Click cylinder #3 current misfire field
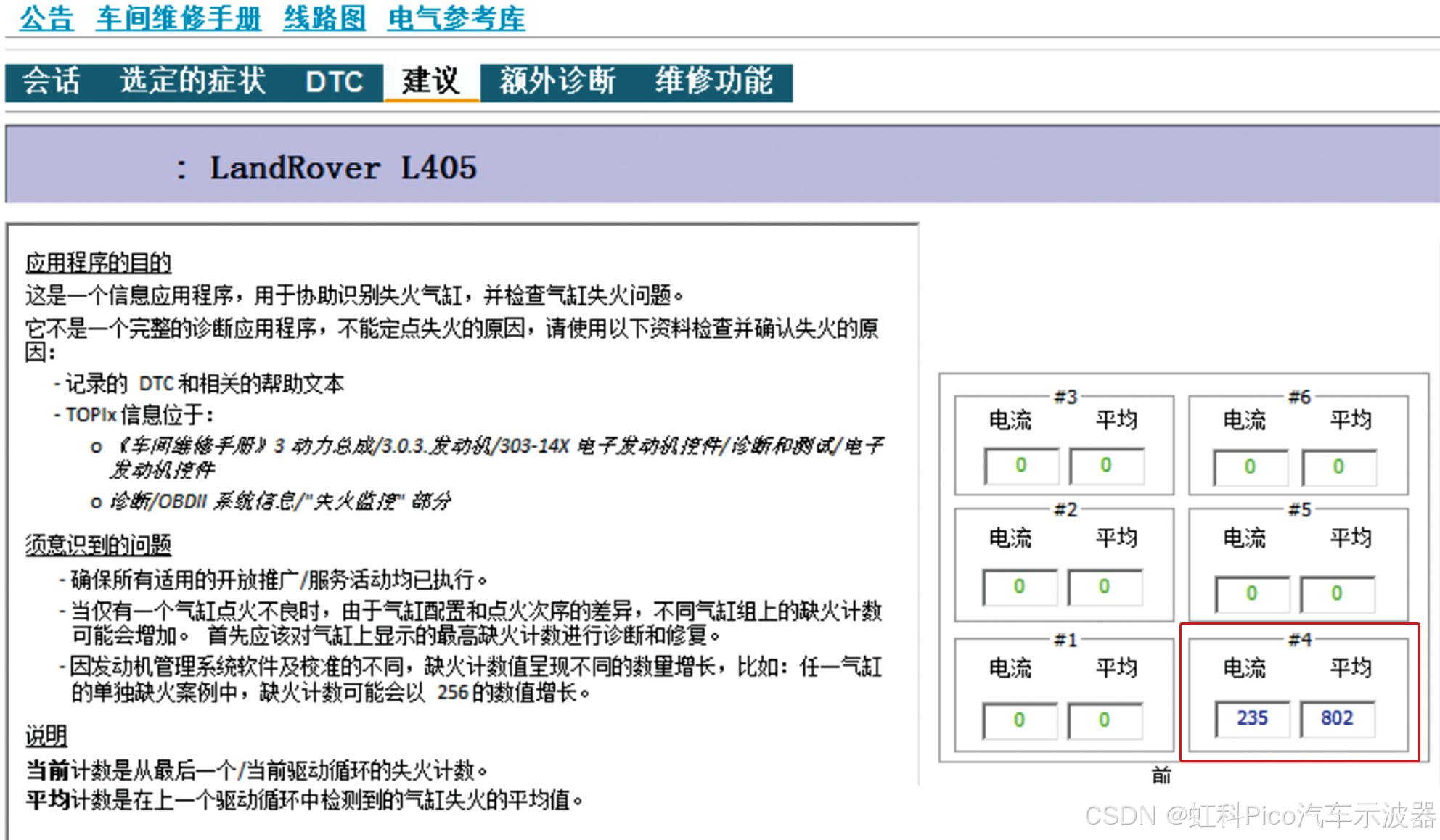The height and width of the screenshot is (840, 1440). coord(1020,466)
